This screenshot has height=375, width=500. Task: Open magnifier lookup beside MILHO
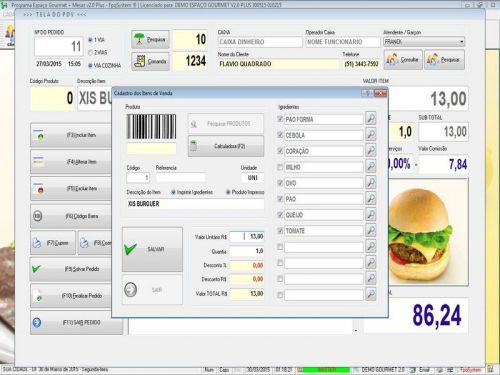point(371,166)
